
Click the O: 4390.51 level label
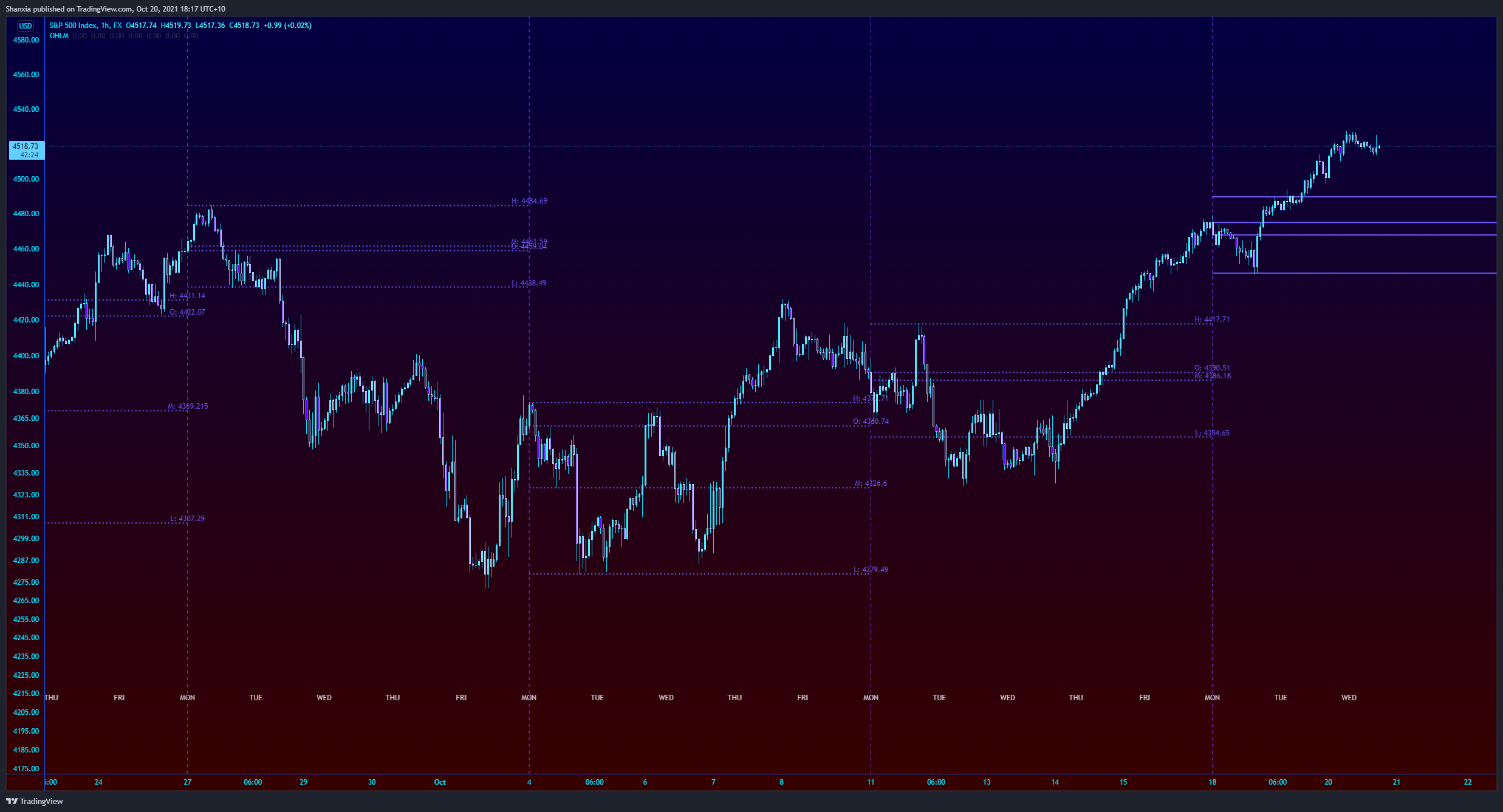(x=1212, y=368)
